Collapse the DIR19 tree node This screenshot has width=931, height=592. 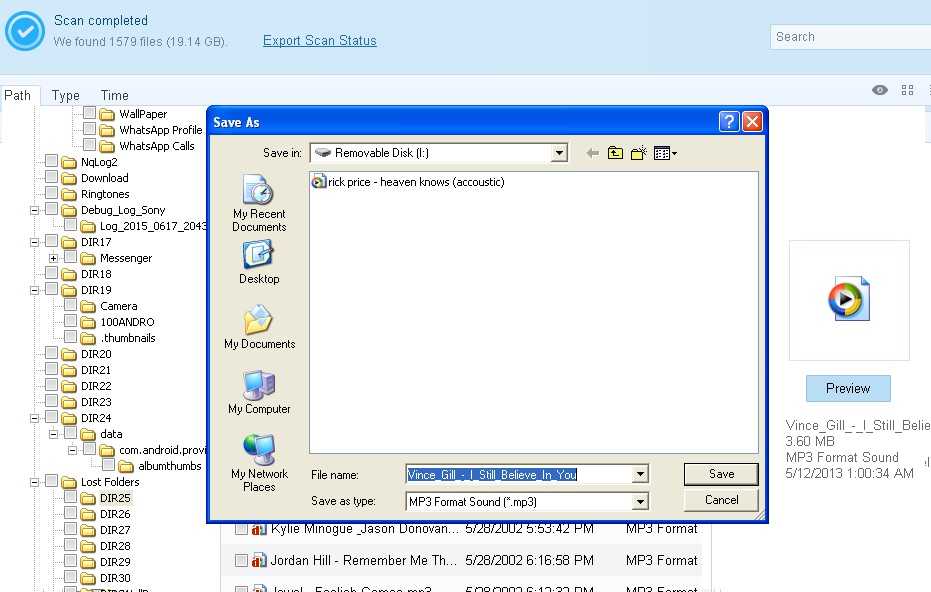(x=34, y=290)
